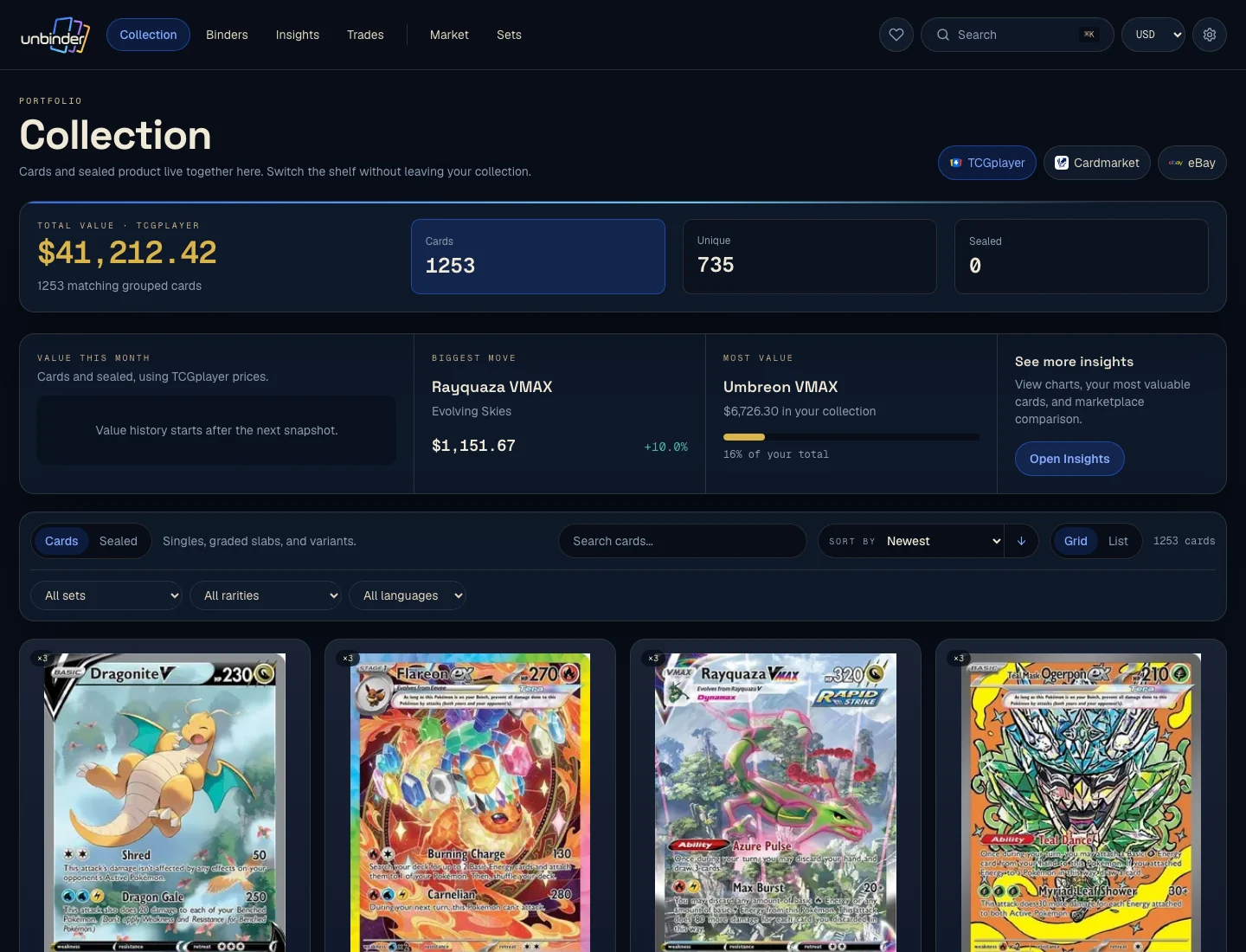1246x952 pixels.
Task: Open the All languages filter dropdown
Action: point(408,595)
